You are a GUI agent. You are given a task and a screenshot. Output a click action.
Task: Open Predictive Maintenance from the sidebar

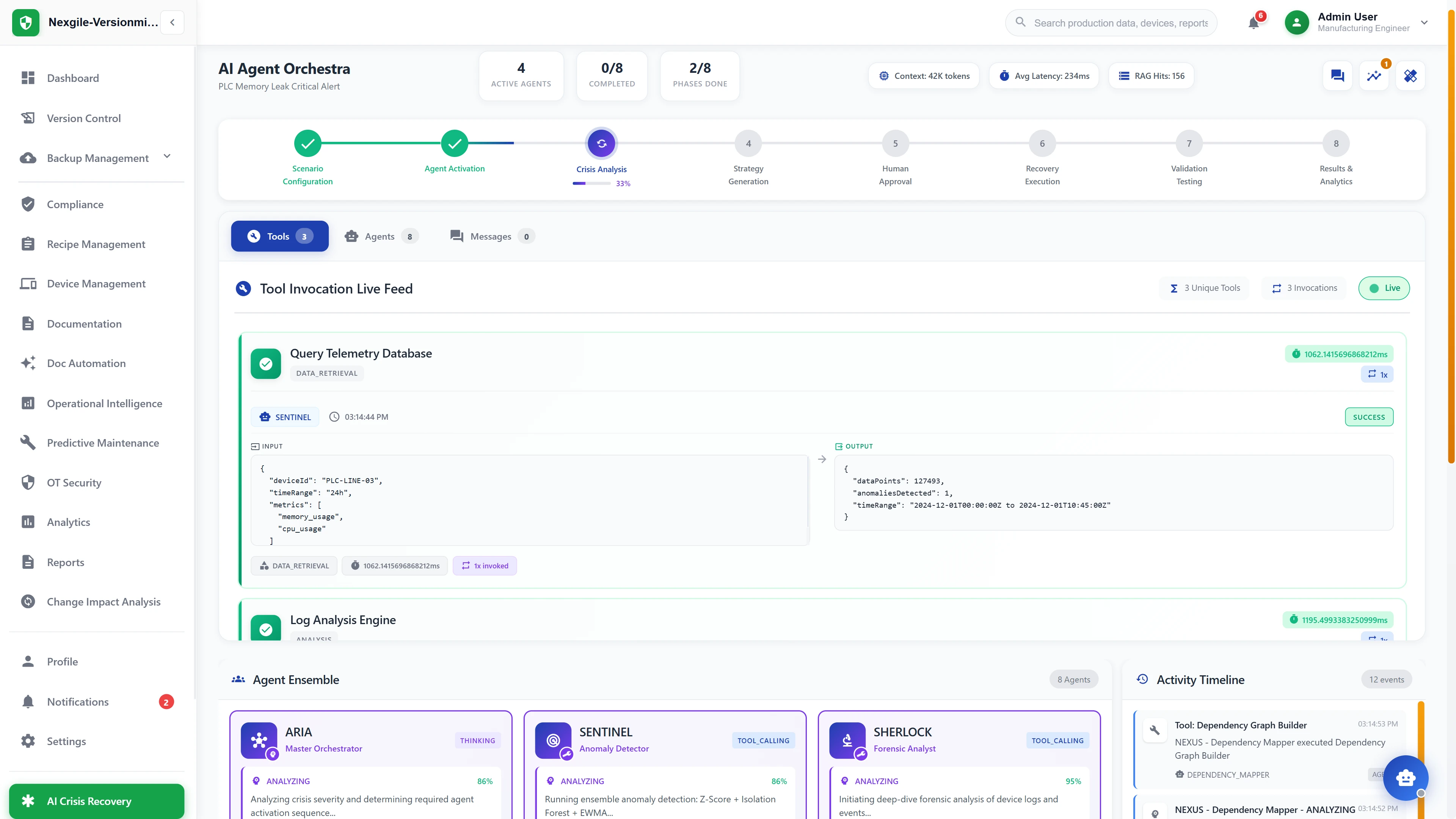[102, 442]
